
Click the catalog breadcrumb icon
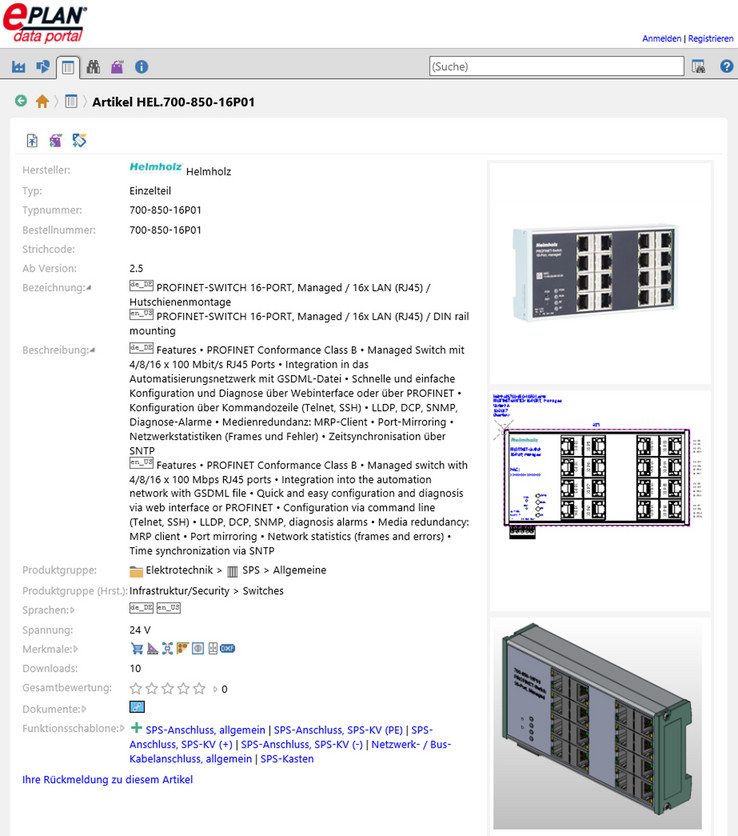point(71,101)
